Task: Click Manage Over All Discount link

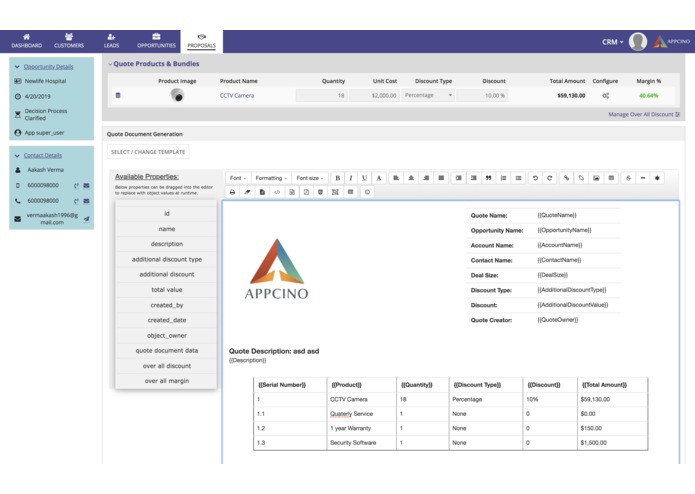Action: [x=644, y=114]
